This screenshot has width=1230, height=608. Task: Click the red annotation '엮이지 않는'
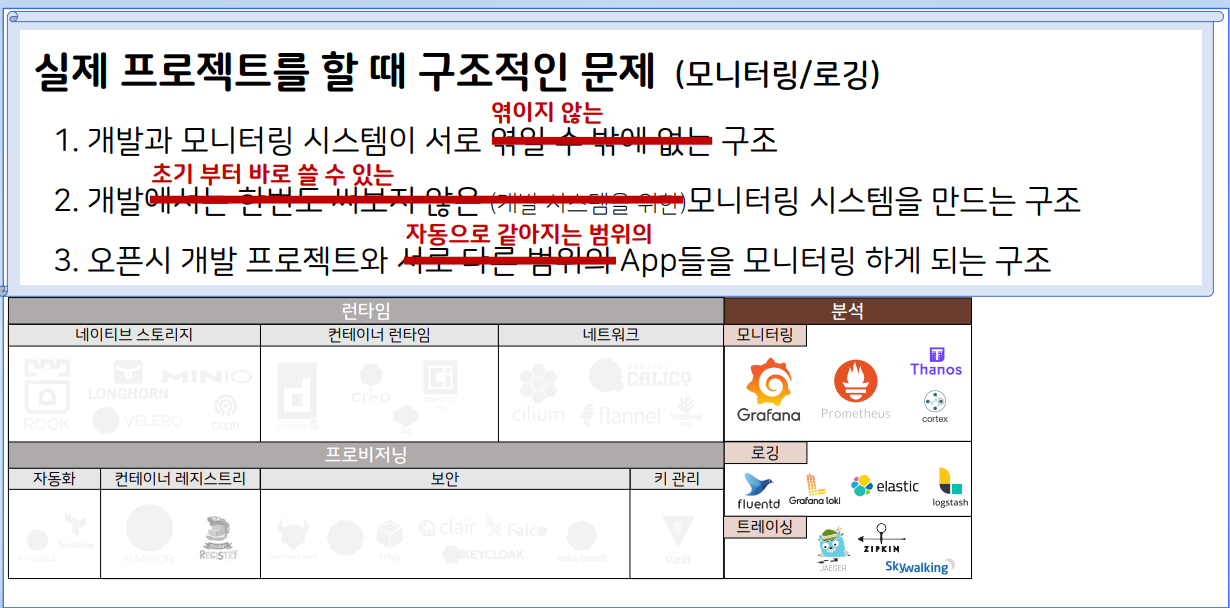[548, 110]
